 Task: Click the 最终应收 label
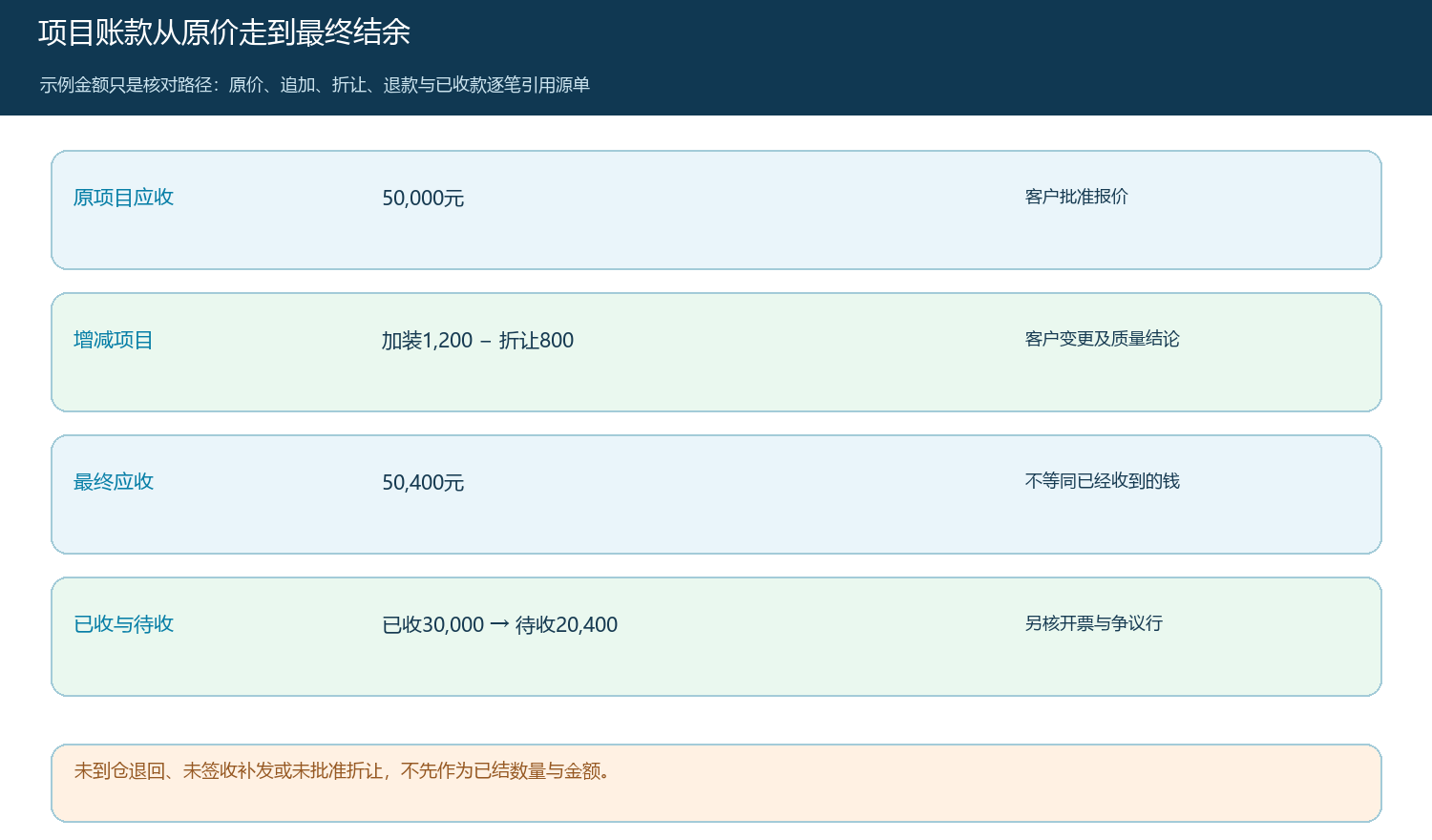[114, 482]
